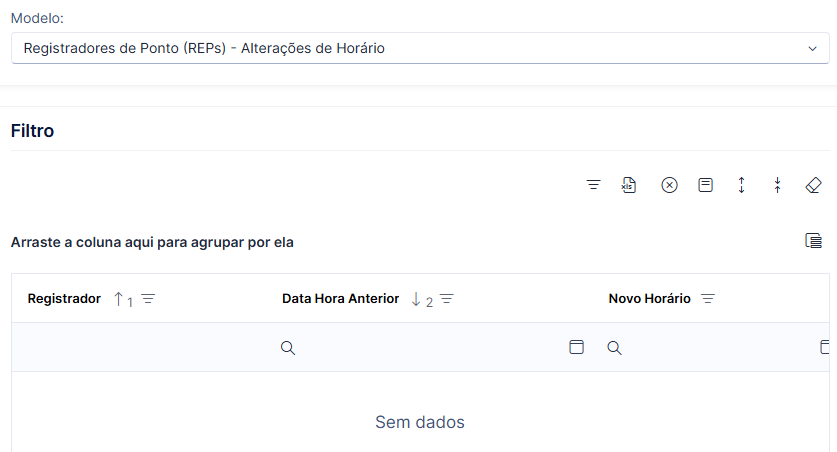Viewport: 837px width, 452px height.
Task: Open search operation for Data Hora Anterior
Action: [288, 348]
